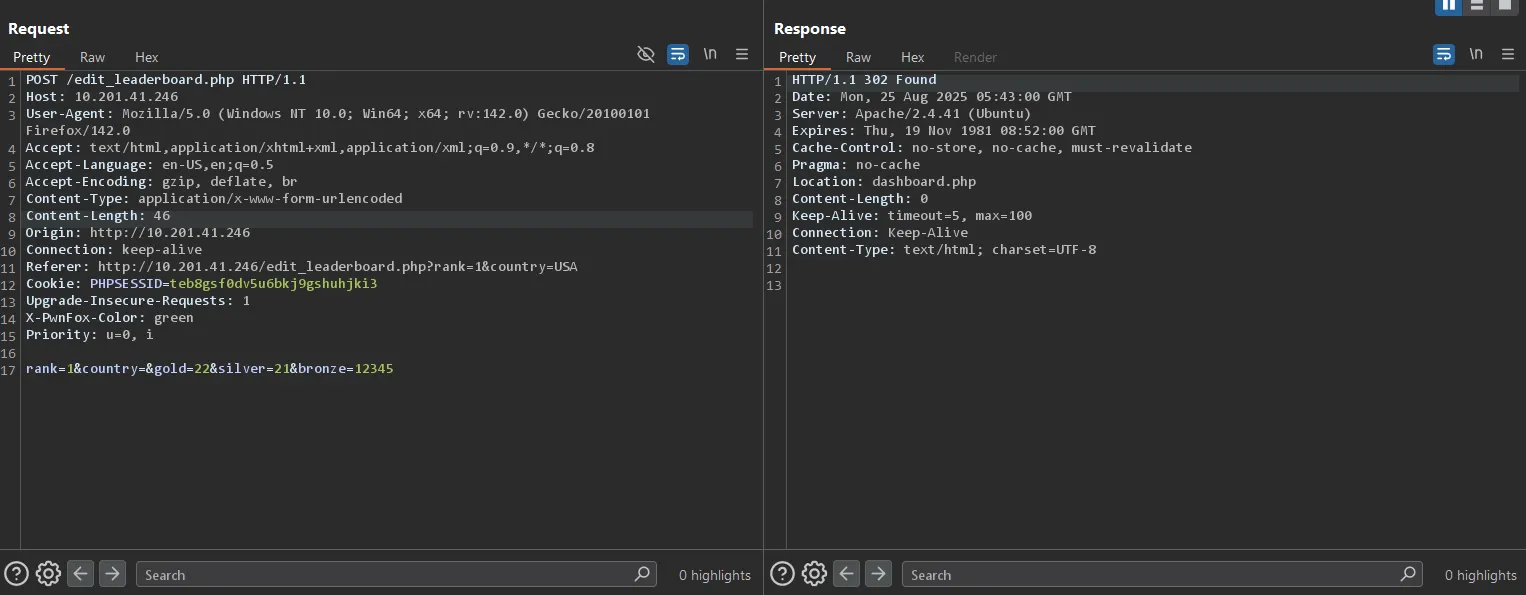Screen dimensions: 1526x595
Task: Click the Content-Type urlencoded header
Action: point(214,199)
